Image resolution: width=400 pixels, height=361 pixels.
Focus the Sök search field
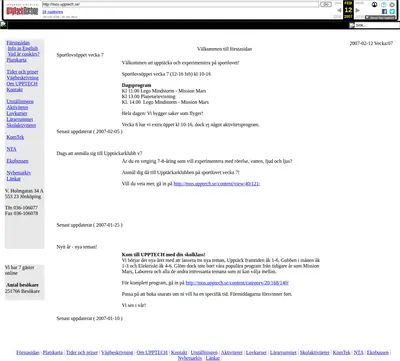377,25
